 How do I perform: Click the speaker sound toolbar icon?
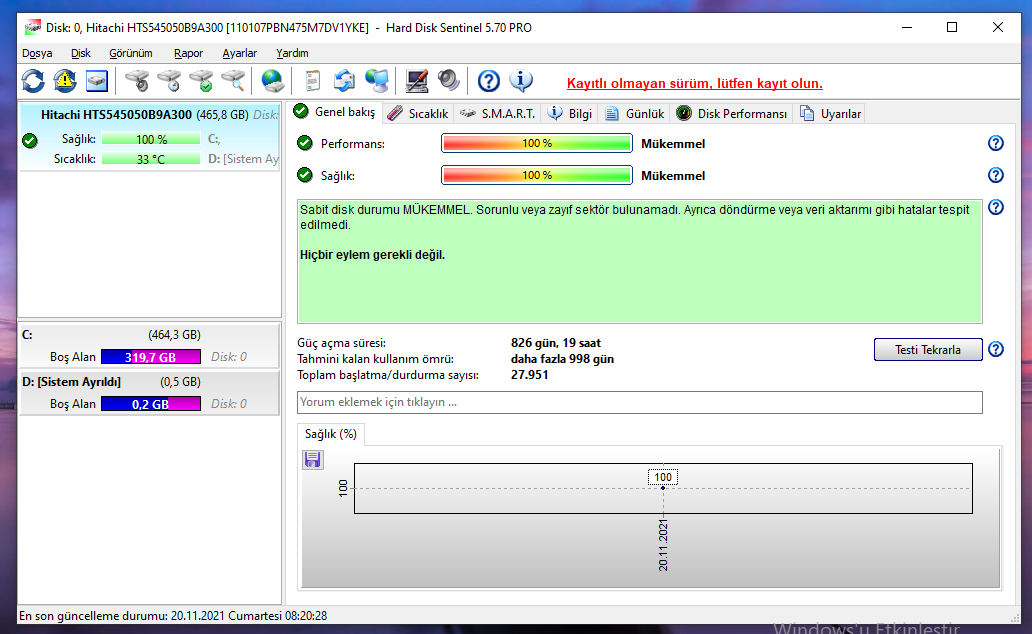point(448,81)
